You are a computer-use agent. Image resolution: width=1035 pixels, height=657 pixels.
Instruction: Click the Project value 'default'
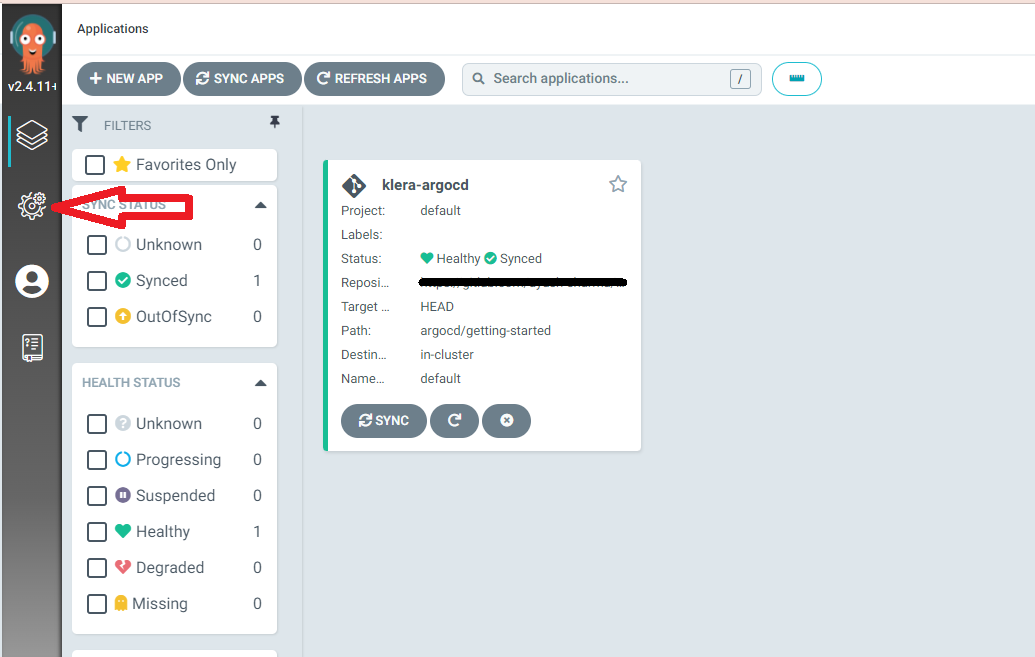coord(440,211)
